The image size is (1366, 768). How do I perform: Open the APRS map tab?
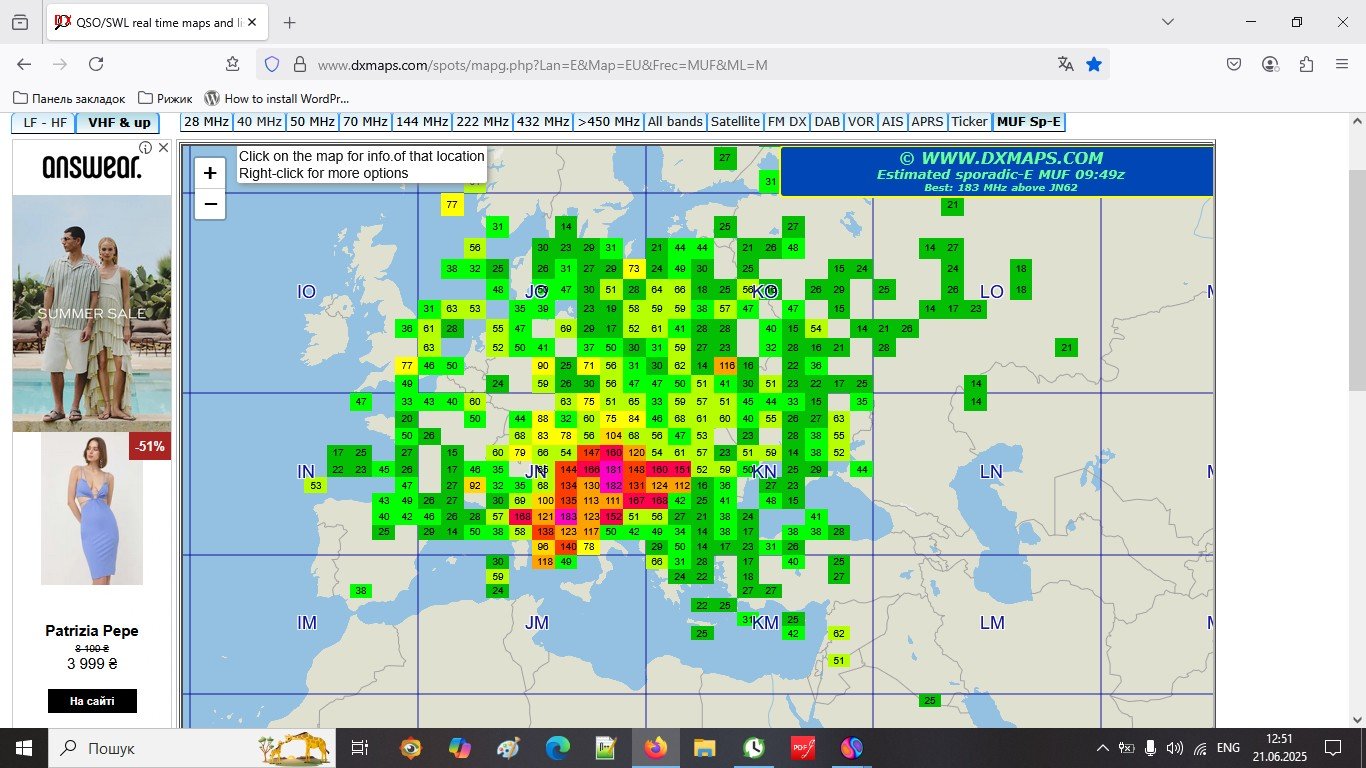928,122
